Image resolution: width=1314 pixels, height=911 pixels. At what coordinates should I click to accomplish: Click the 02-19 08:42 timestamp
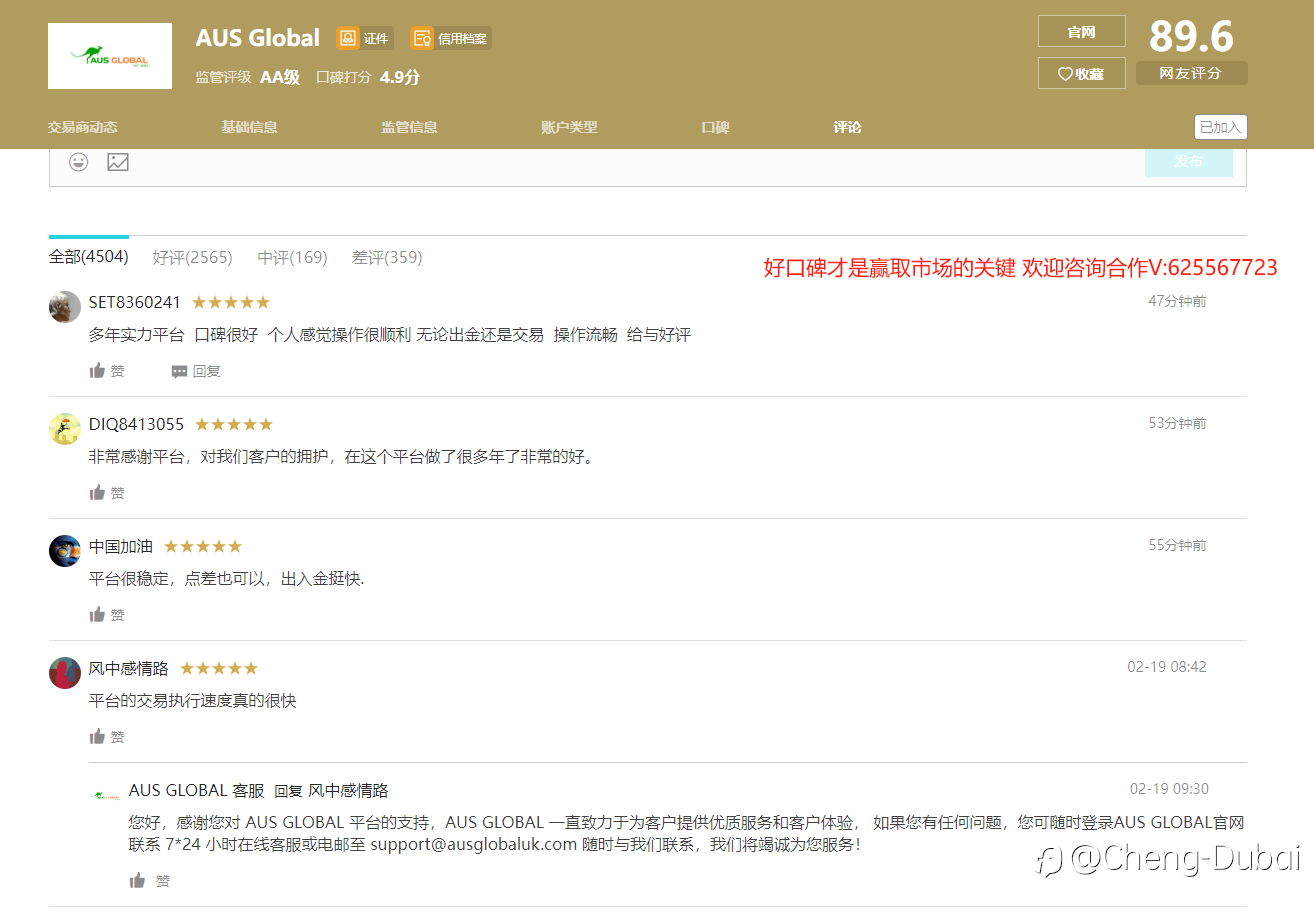pos(1167,667)
